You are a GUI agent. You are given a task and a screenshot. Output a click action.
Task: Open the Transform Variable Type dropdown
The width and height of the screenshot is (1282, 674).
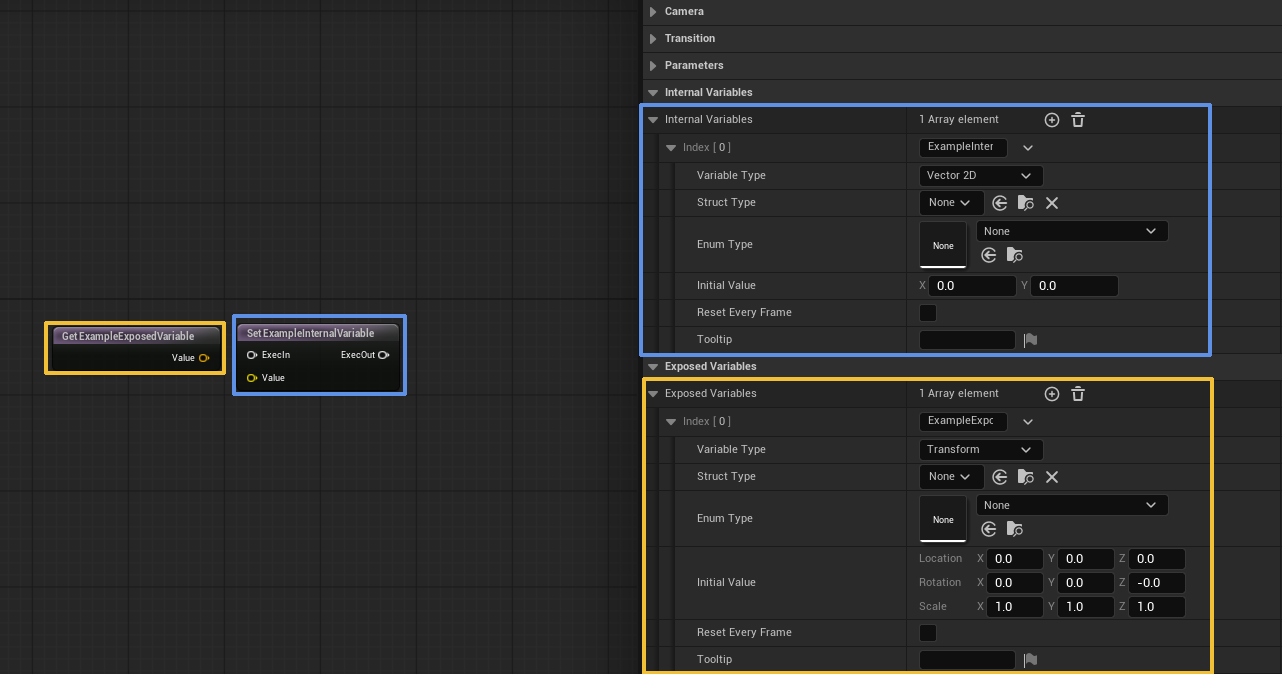(x=980, y=450)
